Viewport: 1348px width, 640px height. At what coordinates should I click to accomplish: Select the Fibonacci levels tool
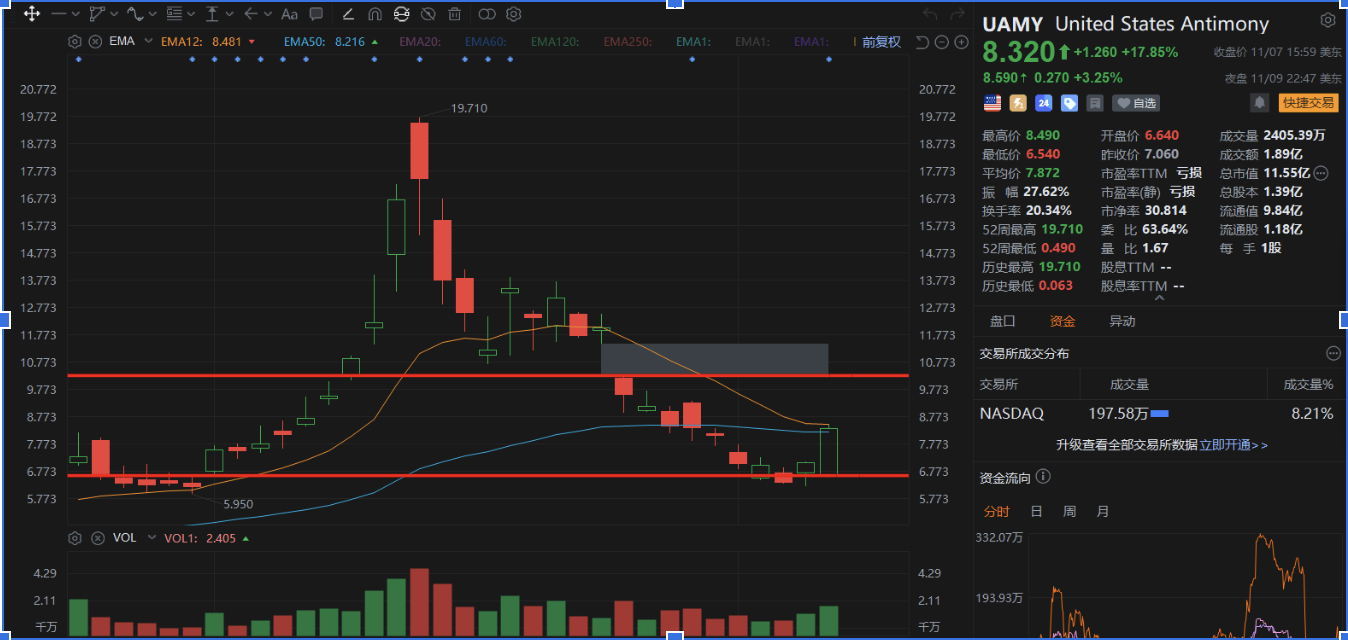pos(175,14)
